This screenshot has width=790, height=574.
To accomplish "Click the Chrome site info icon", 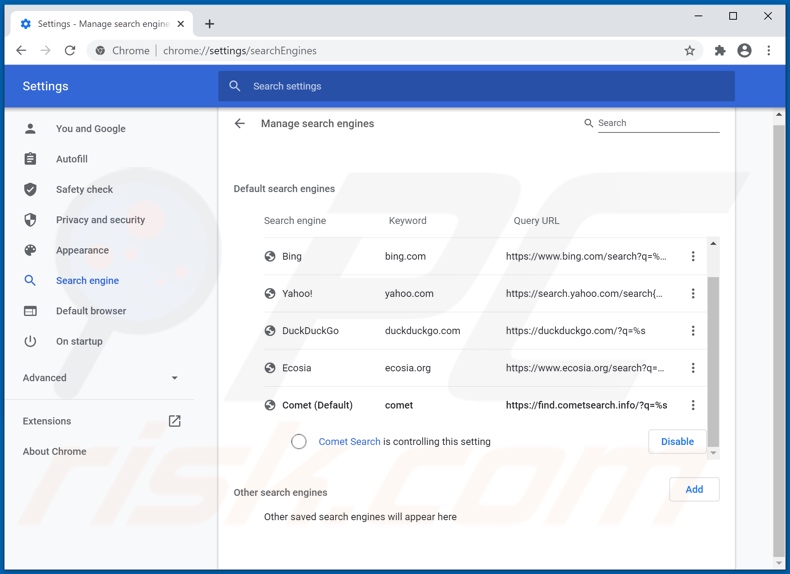I will pyautogui.click(x=100, y=50).
